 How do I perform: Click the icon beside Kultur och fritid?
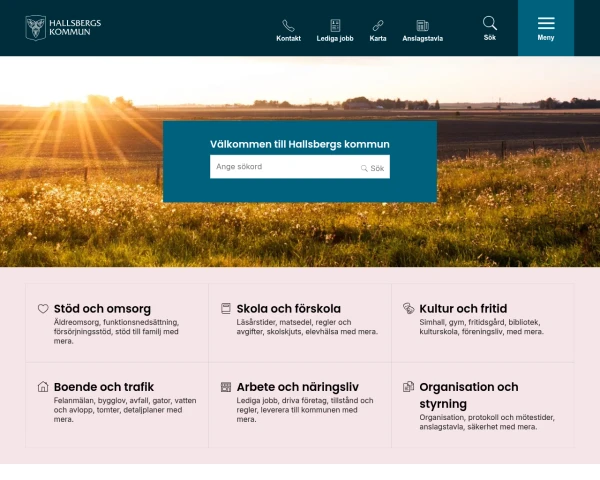pyautogui.click(x=409, y=308)
